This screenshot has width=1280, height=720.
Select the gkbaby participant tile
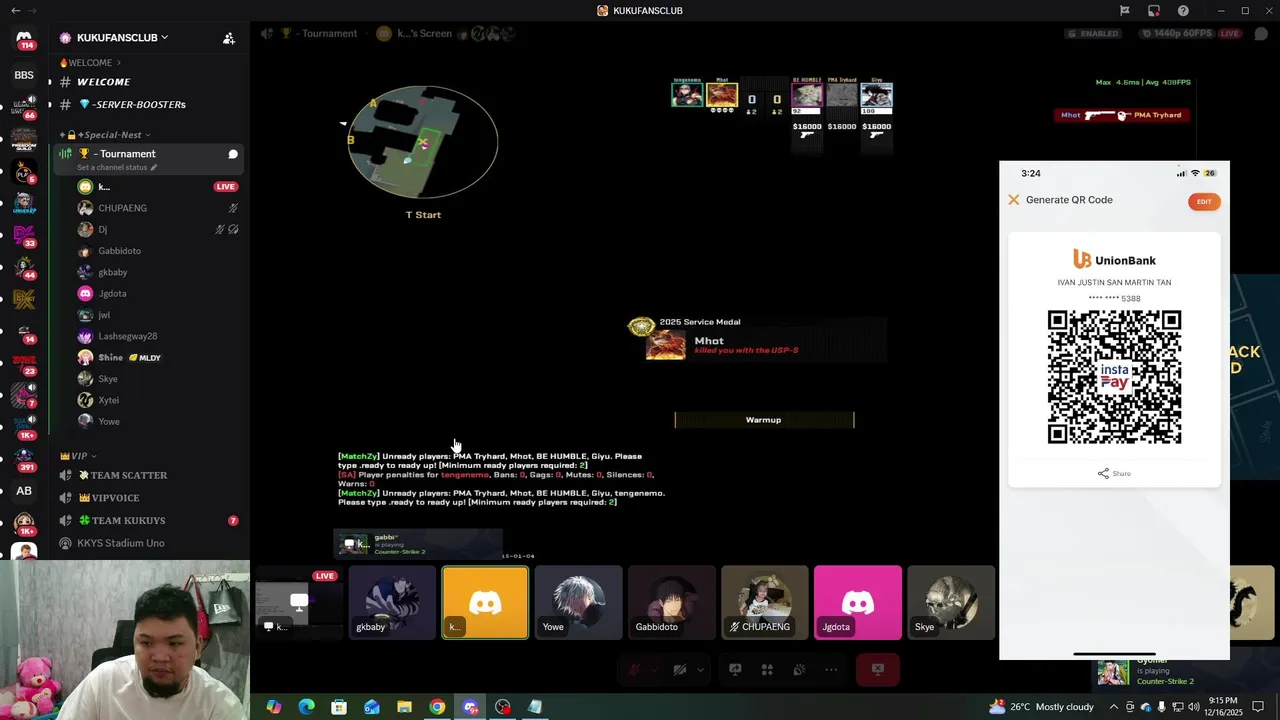pyautogui.click(x=392, y=602)
